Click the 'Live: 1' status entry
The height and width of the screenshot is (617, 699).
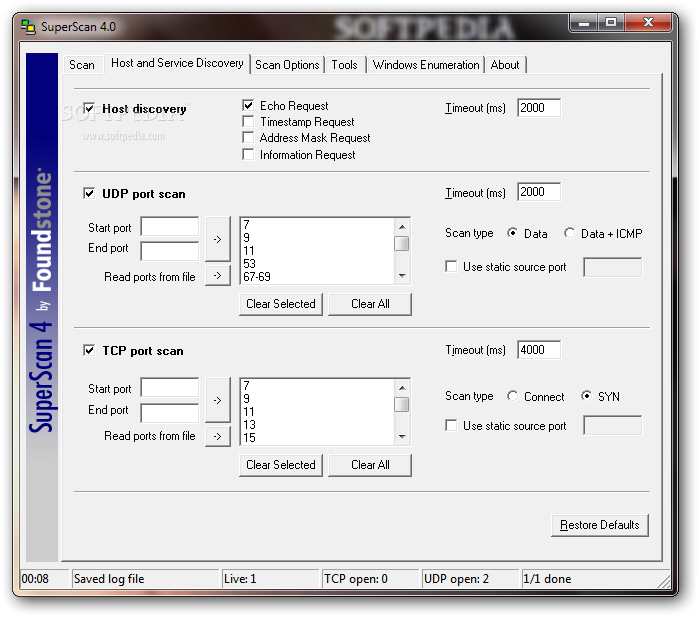tap(240, 579)
